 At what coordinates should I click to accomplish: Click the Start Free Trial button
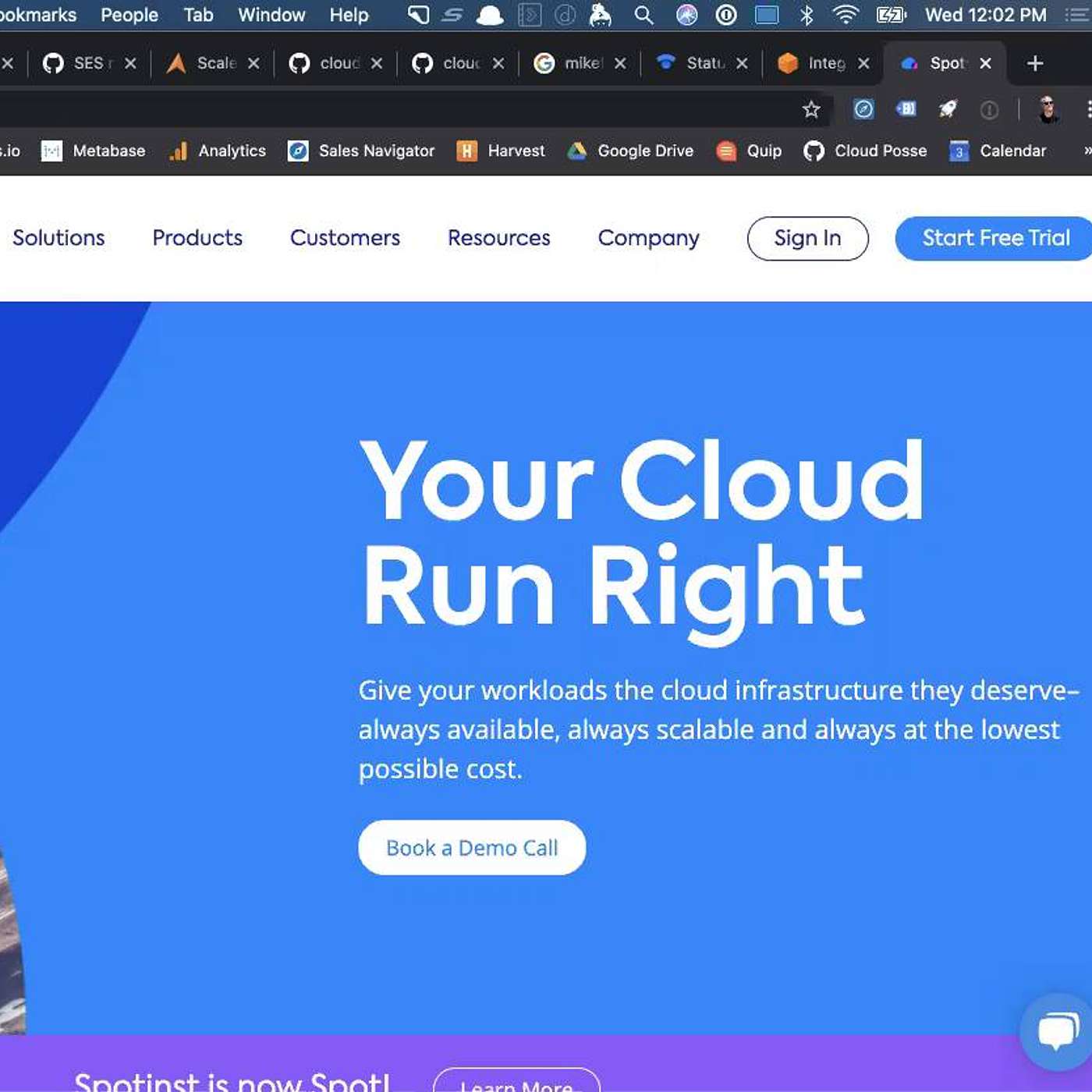point(995,238)
